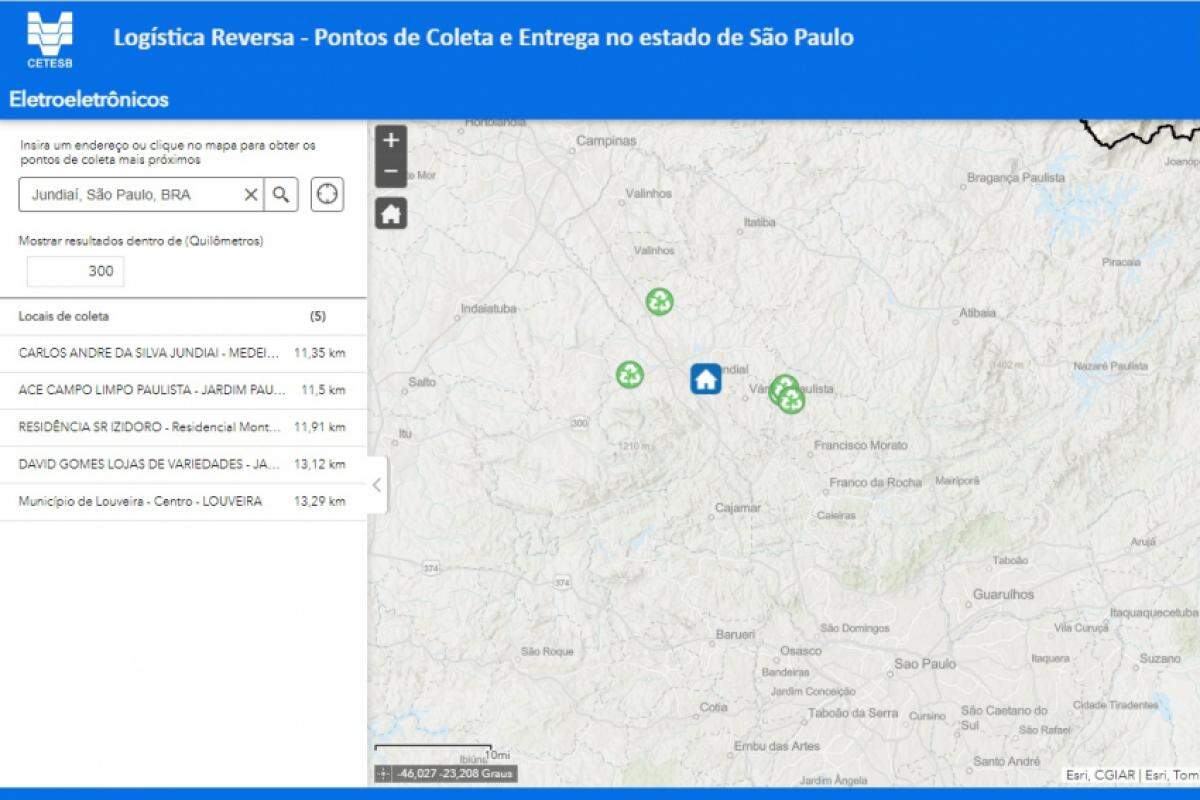Open ACE CAMPO LIMPO PAULISTA result
This screenshot has height=800, width=1200.
click(183, 390)
